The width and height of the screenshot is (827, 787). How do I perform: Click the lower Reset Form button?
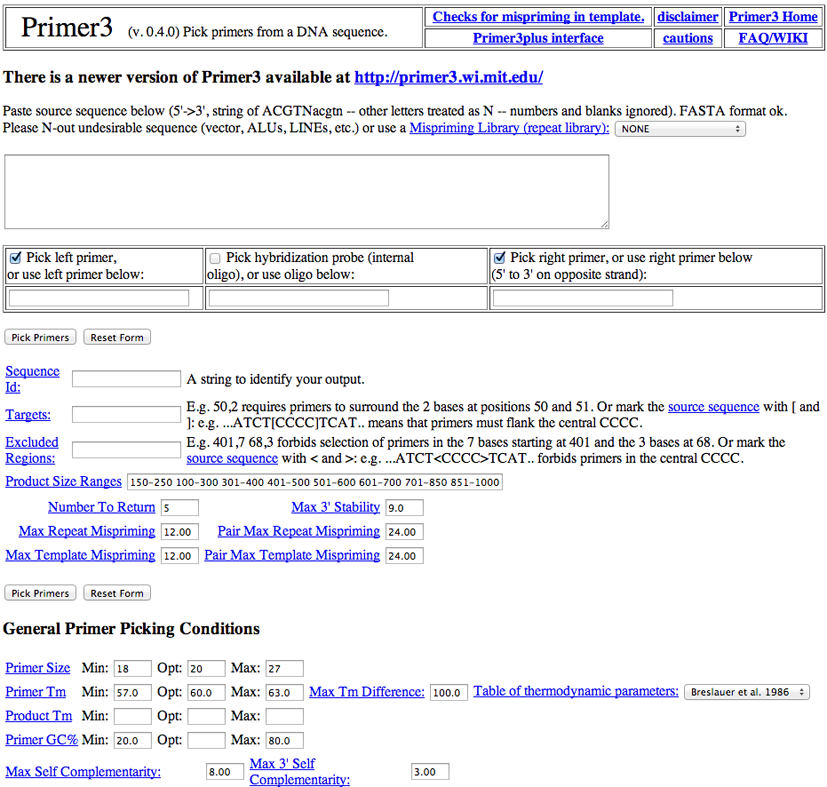(x=117, y=593)
